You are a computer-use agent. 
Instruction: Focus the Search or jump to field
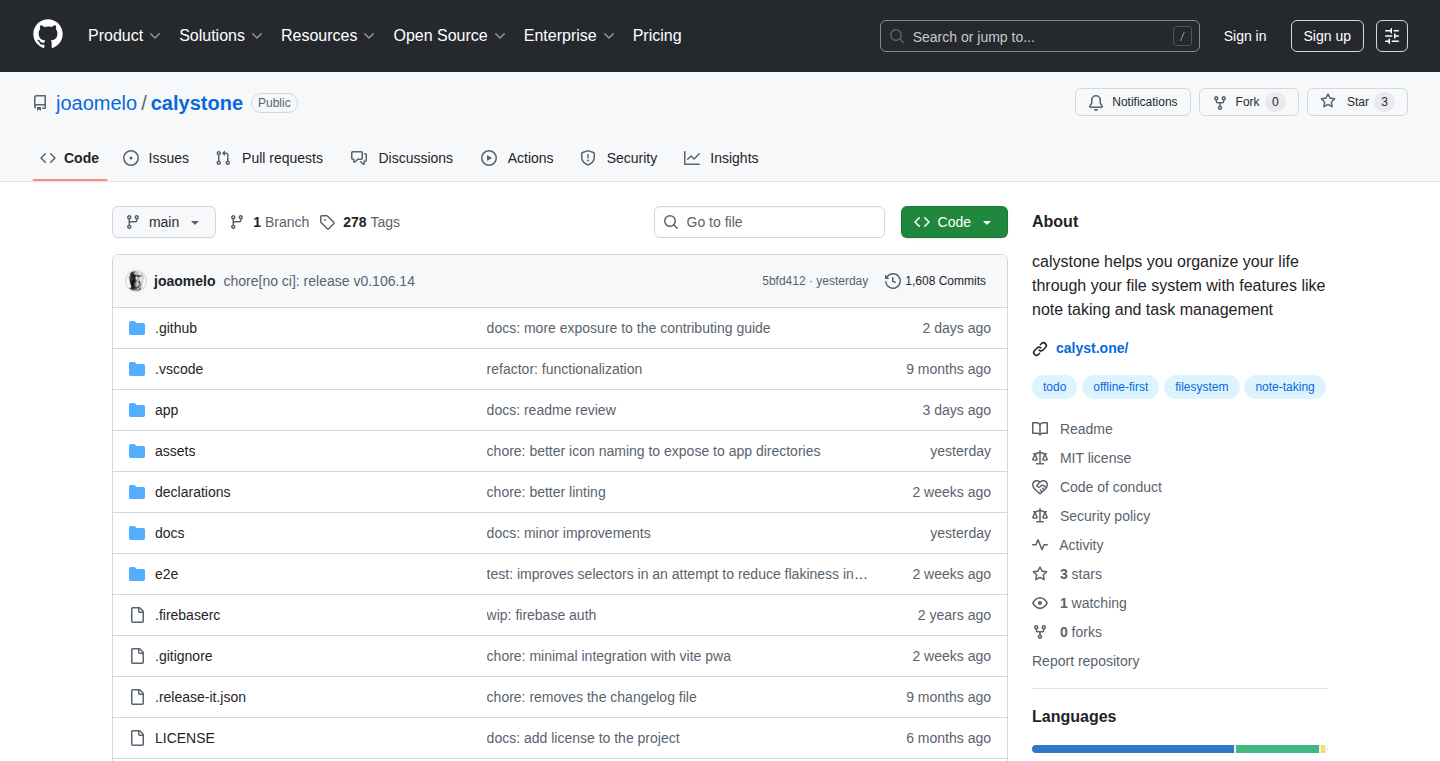[x=1040, y=36]
